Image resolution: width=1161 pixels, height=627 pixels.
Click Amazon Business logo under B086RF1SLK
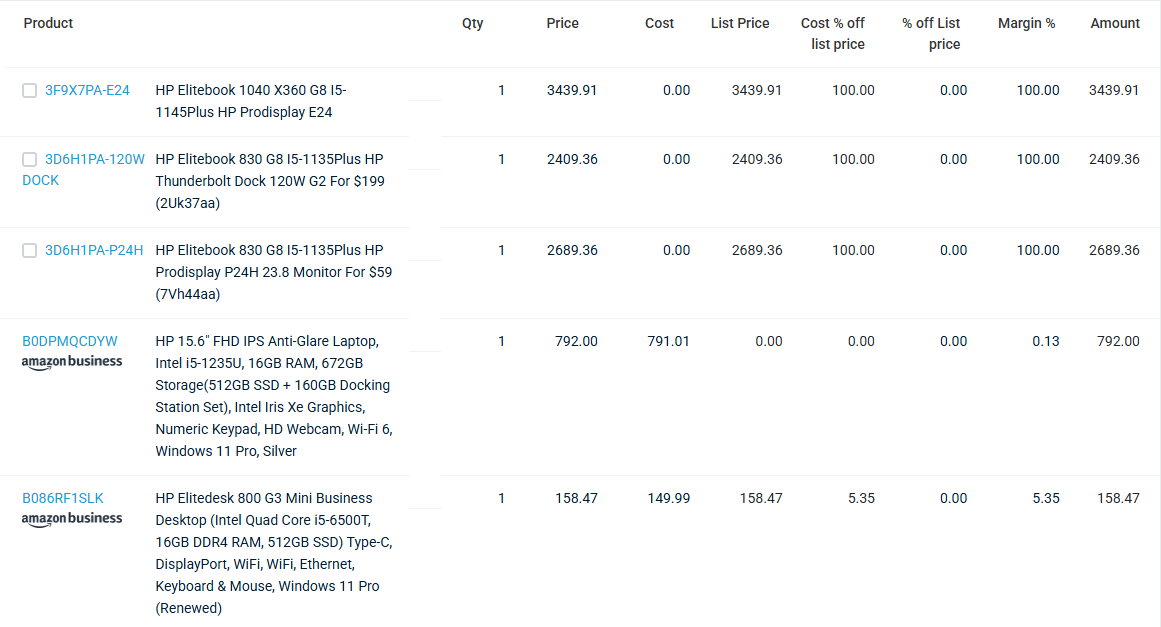(72, 519)
